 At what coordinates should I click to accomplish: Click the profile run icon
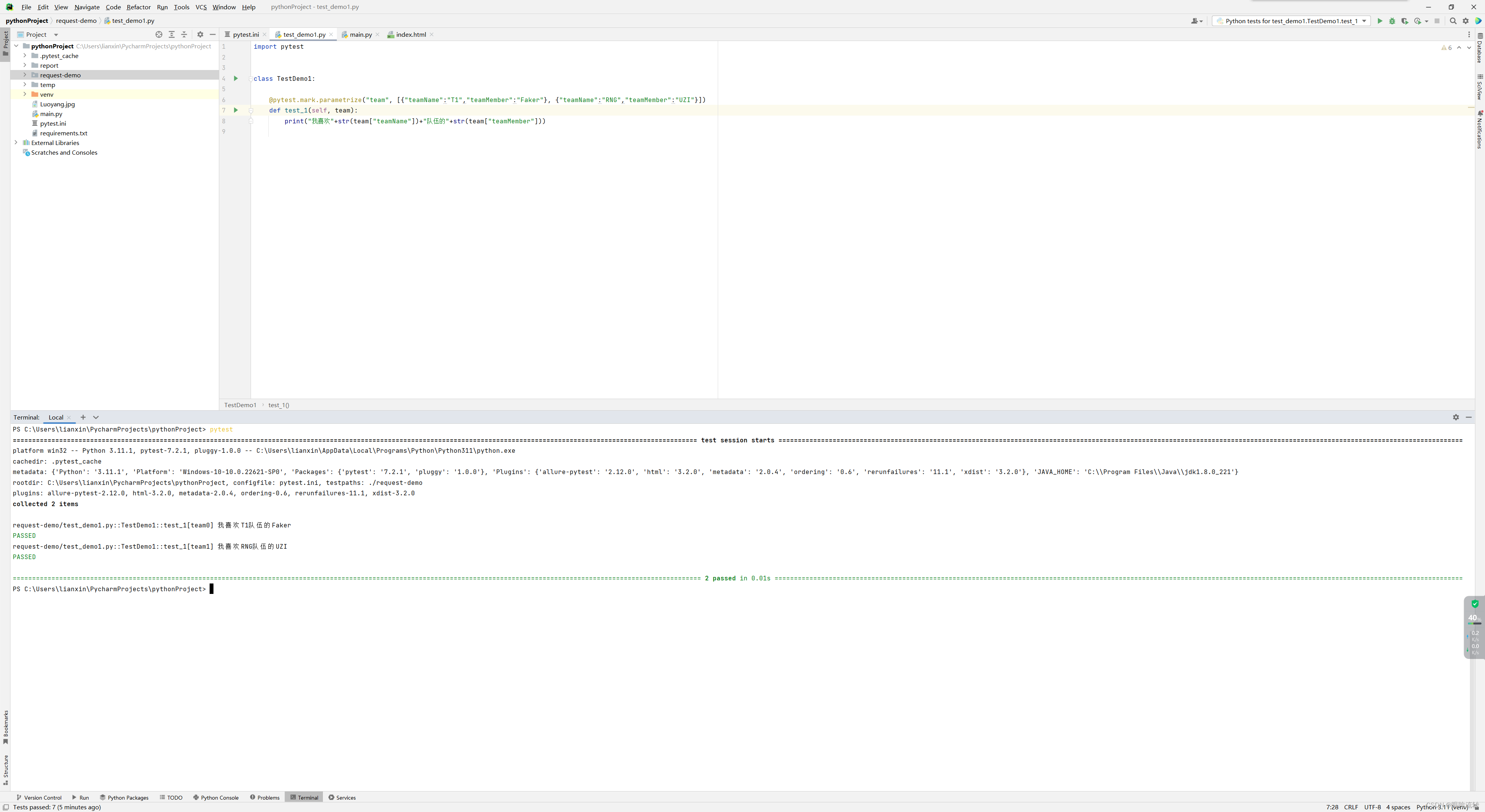(x=1418, y=21)
